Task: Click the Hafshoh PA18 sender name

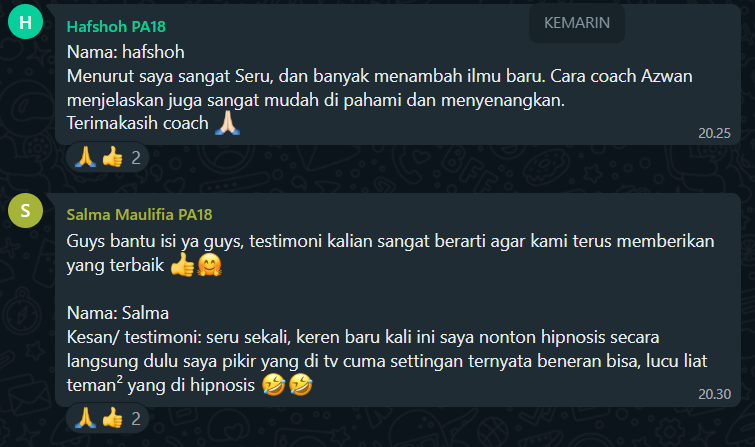Action: [116, 27]
